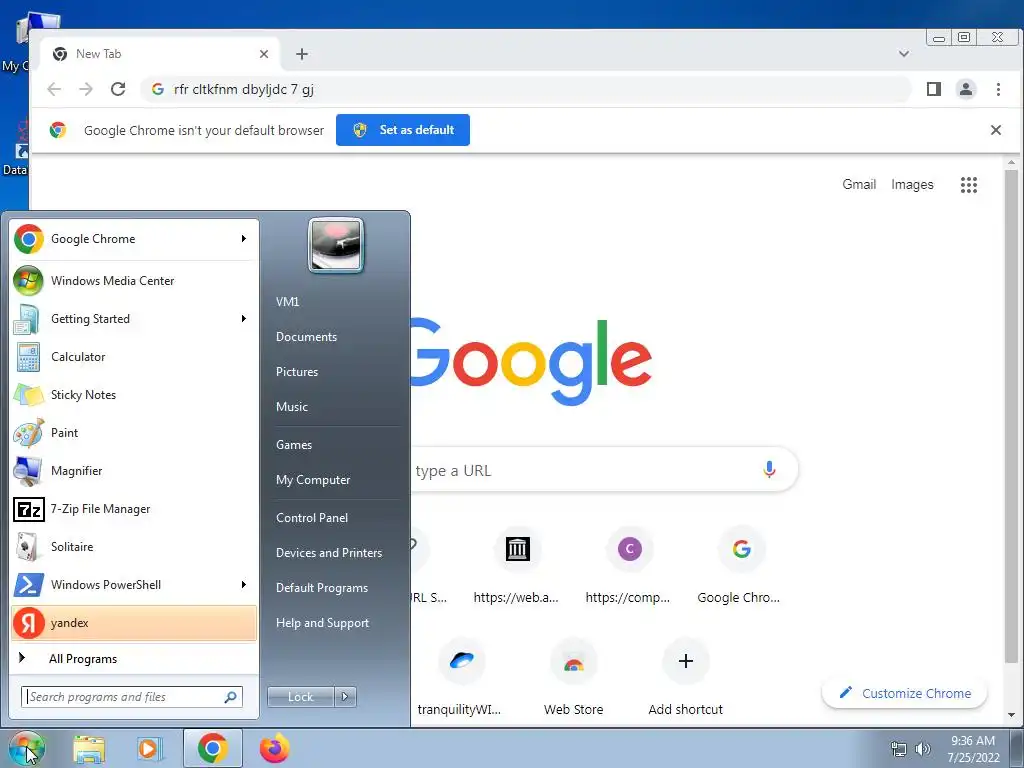Expand Windows PowerShell submenu arrow
The image size is (1024, 768).
[x=244, y=584]
